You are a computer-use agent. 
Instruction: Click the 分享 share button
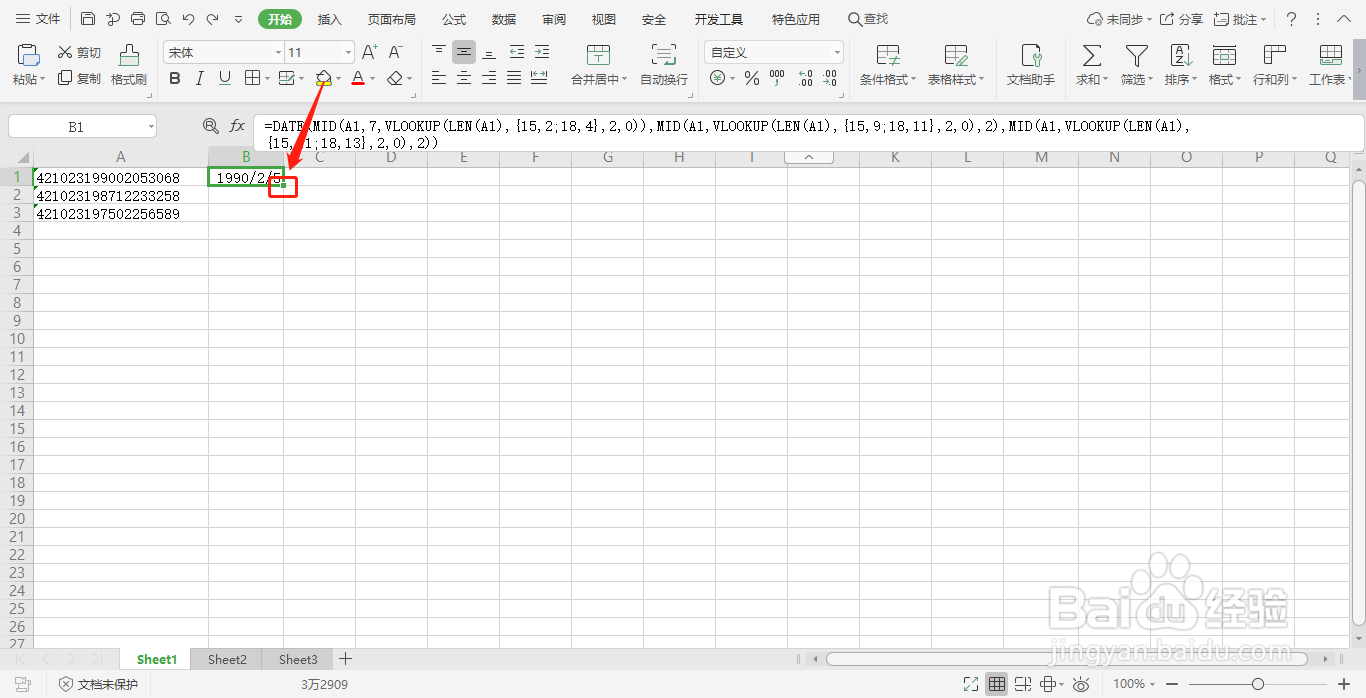[x=1182, y=19]
